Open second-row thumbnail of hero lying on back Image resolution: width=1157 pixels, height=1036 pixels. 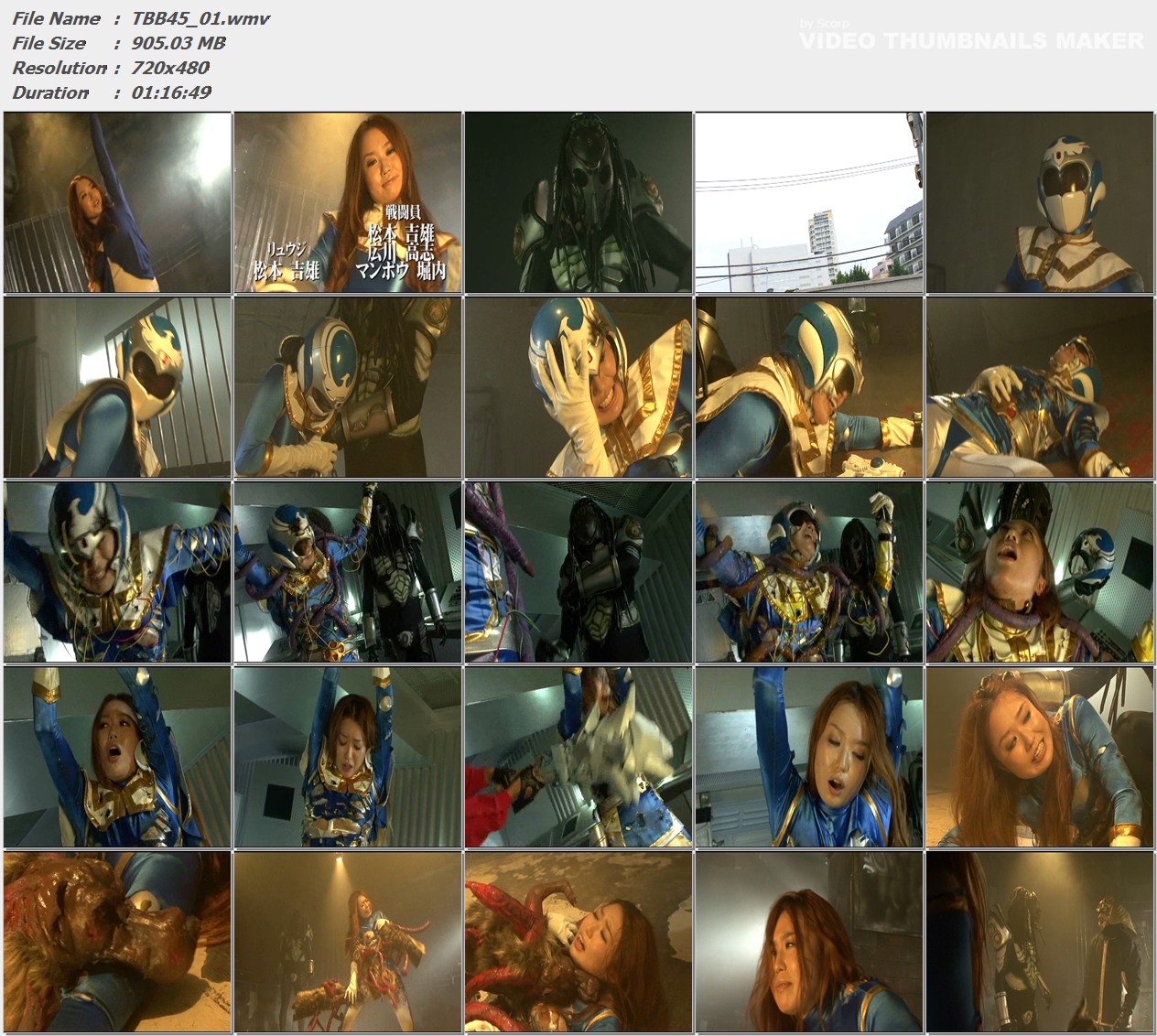[1039, 386]
